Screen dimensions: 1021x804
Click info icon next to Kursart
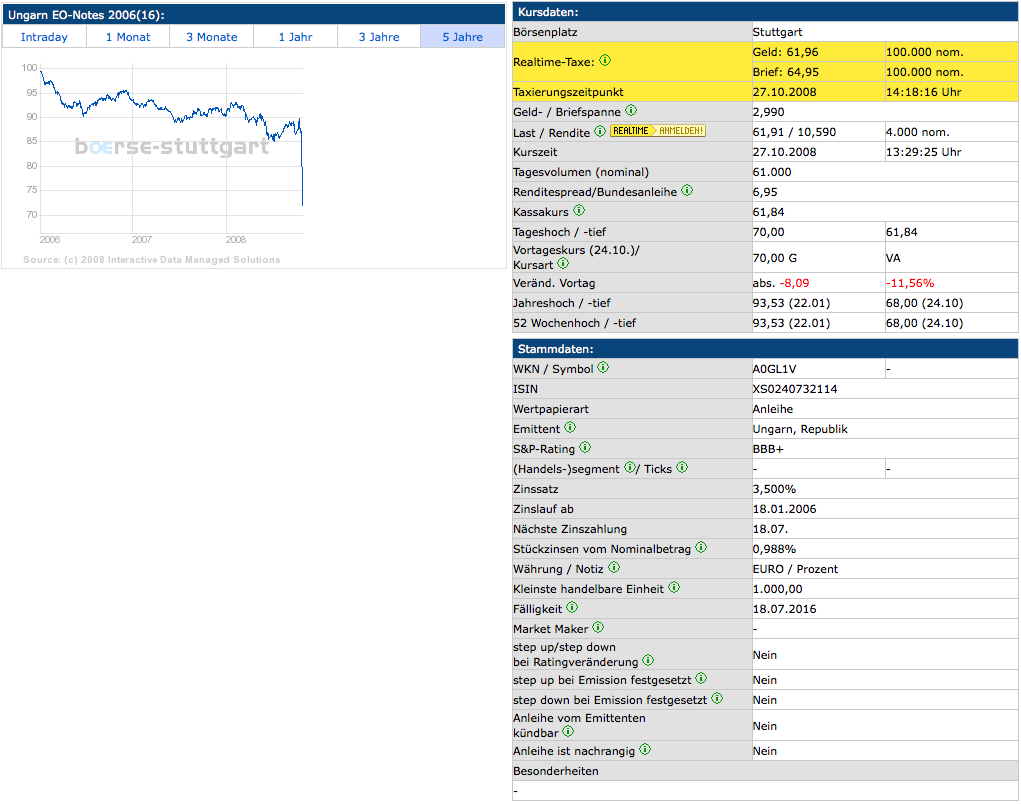click(563, 264)
